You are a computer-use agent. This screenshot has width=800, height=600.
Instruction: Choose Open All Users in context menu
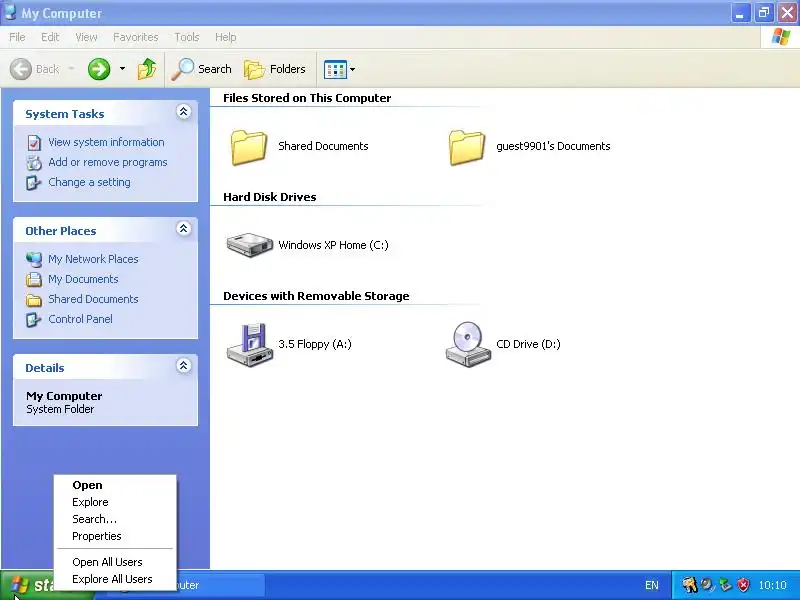pyautogui.click(x=115, y=562)
